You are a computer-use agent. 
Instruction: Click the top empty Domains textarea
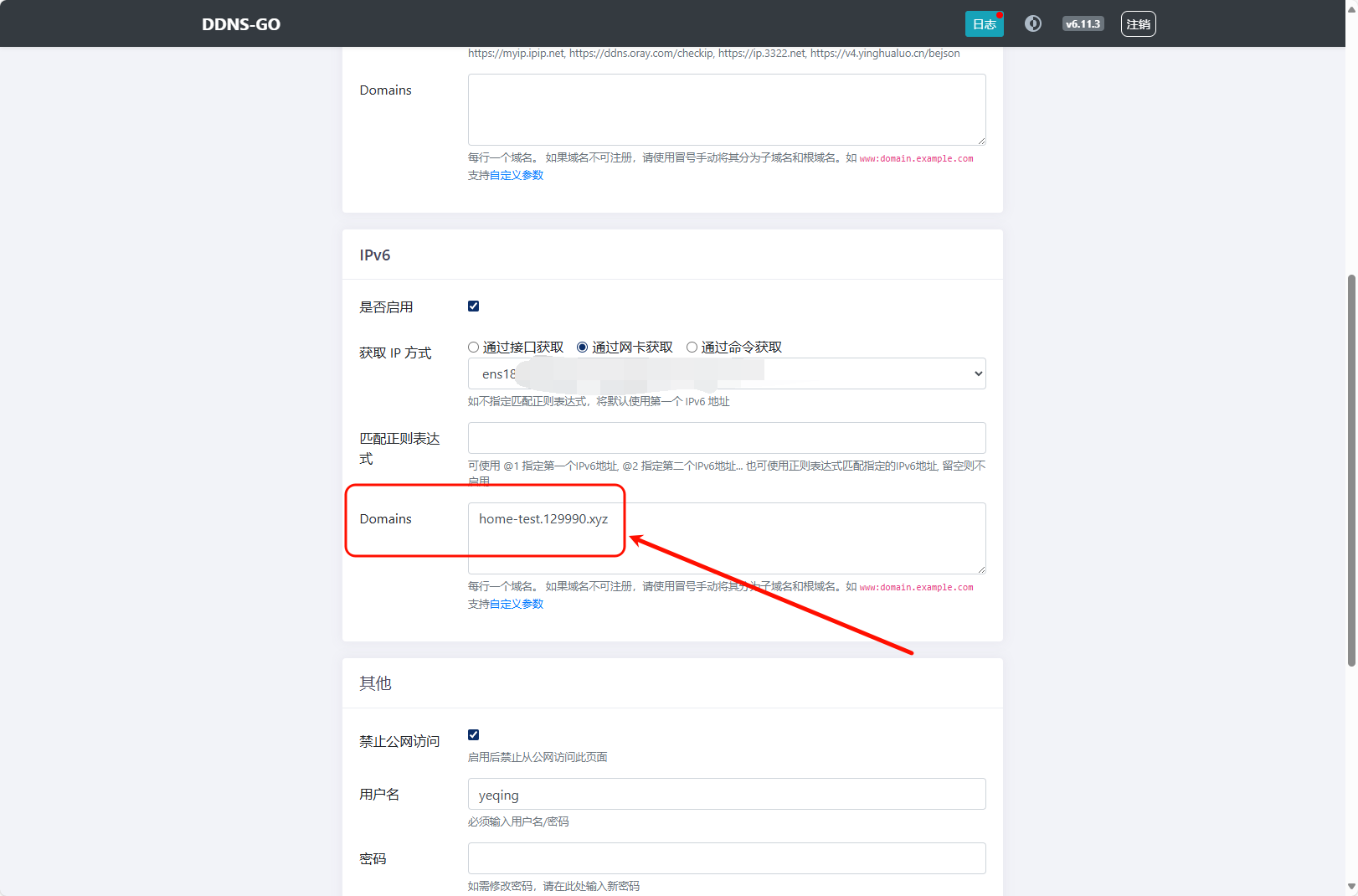726,110
